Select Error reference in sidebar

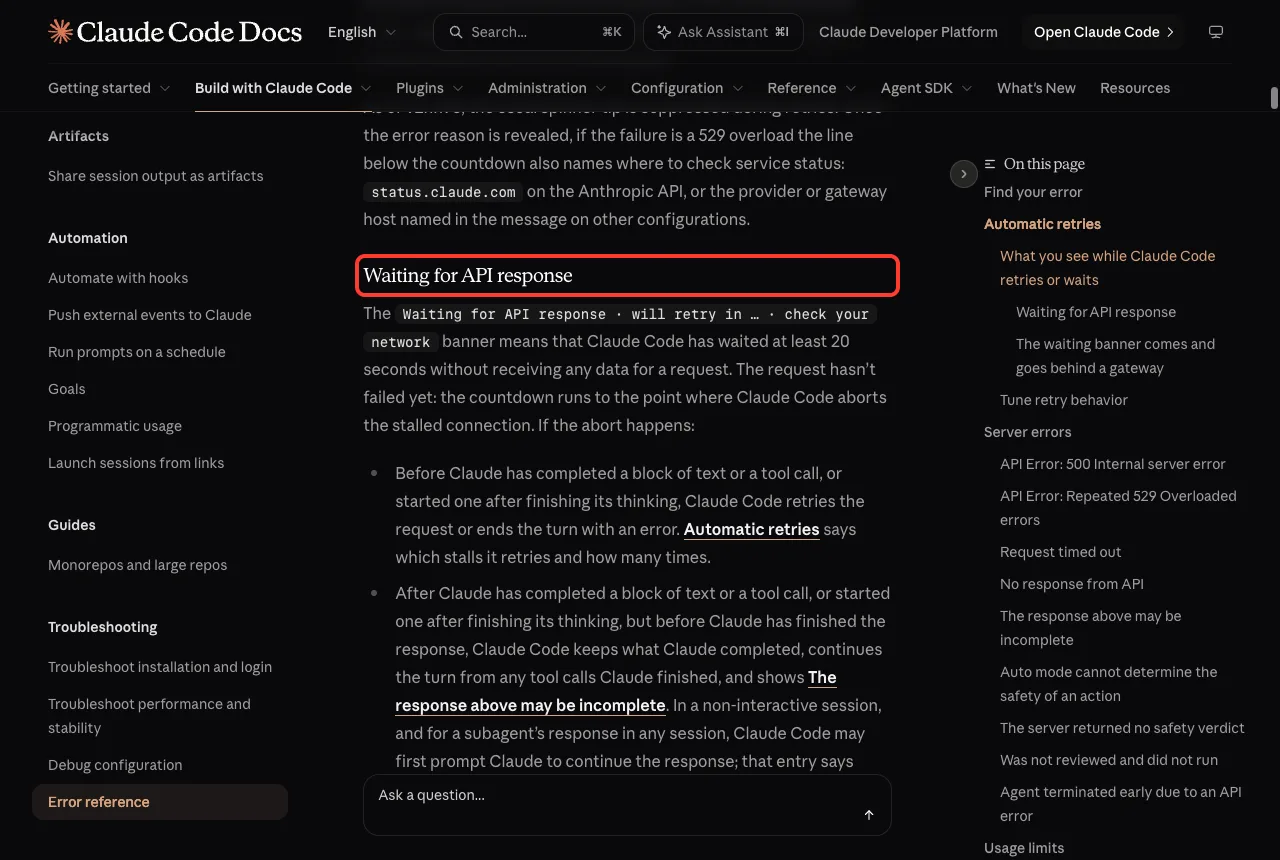pos(160,802)
